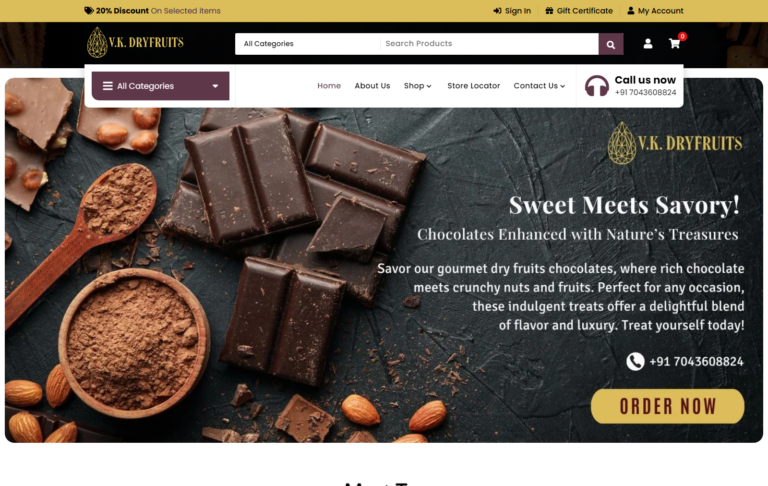Open the Store Locator page
This screenshot has width=768, height=486.
click(473, 86)
